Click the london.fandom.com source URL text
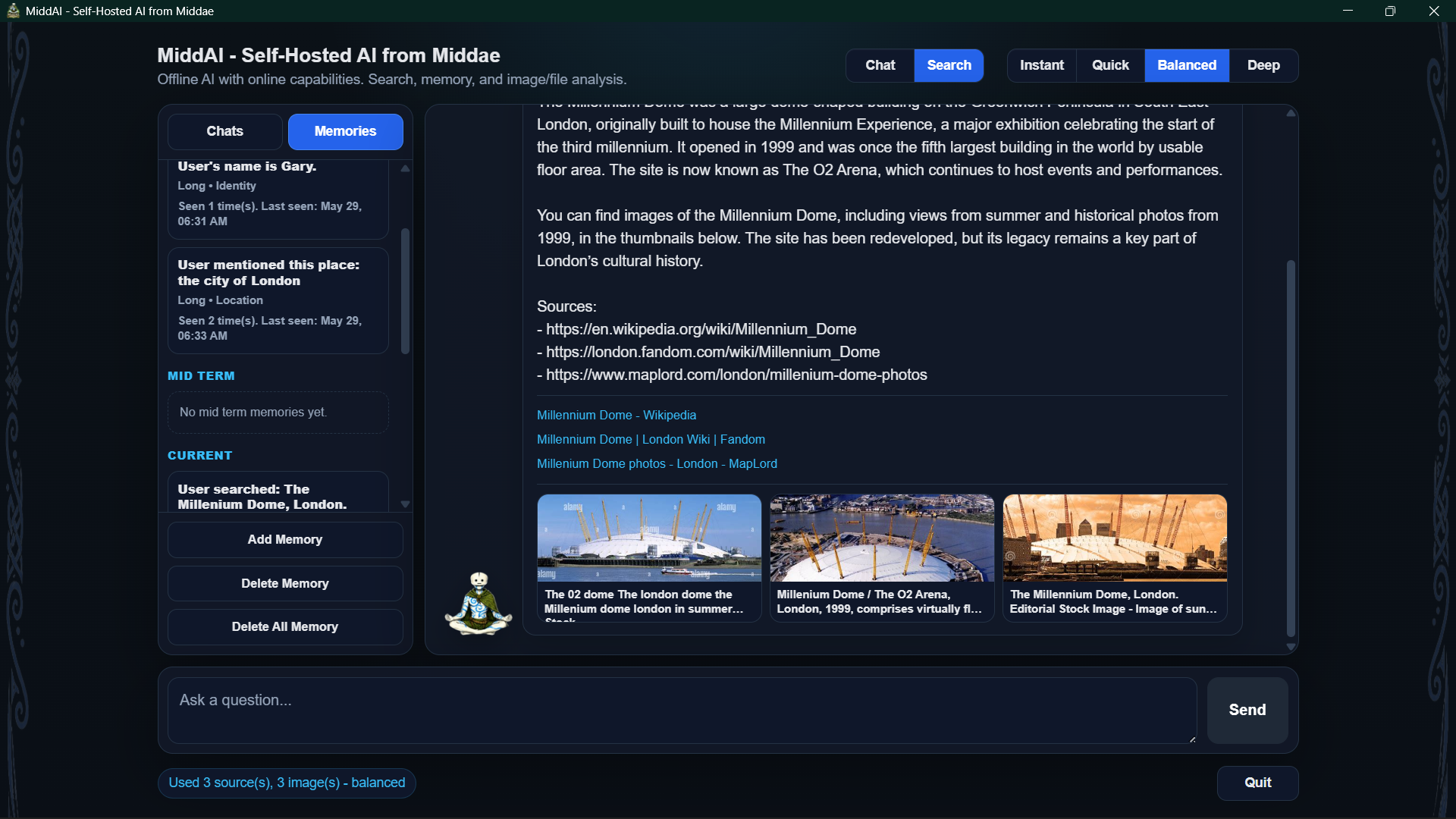Viewport: 1456px width, 819px height. (x=713, y=352)
